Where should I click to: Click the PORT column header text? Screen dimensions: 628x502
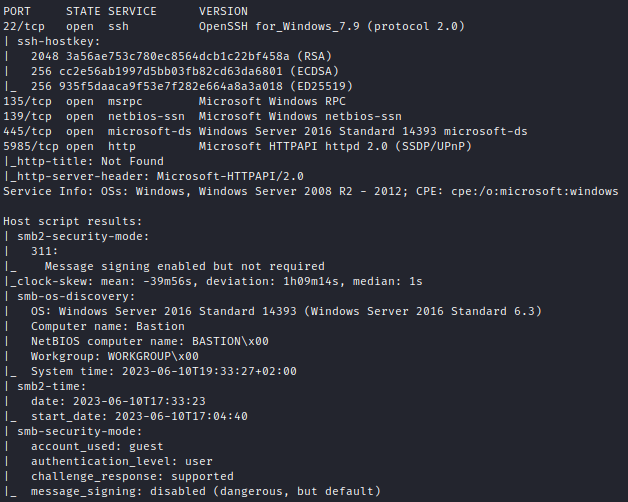click(17, 11)
